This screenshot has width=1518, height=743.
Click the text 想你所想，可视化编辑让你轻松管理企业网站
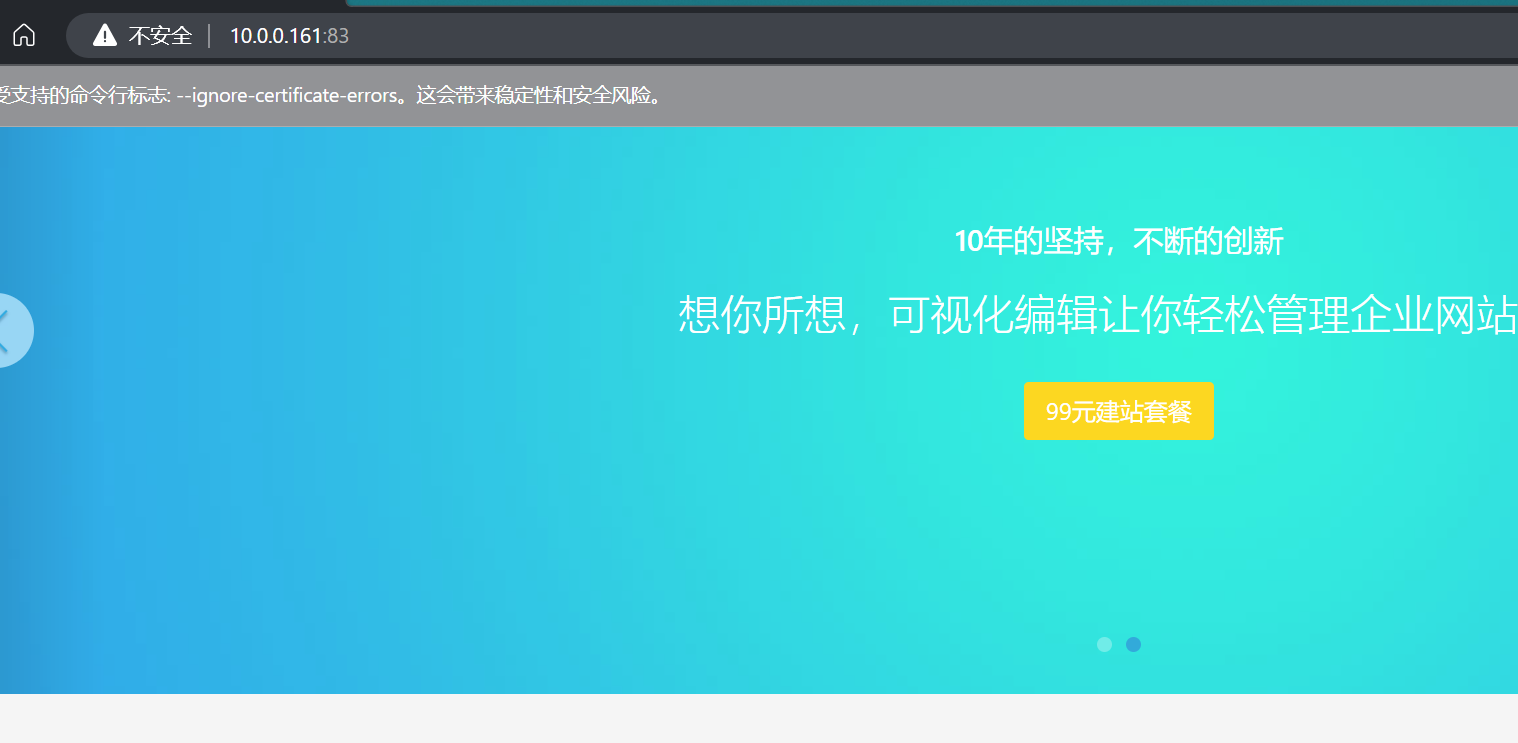pos(1098,314)
